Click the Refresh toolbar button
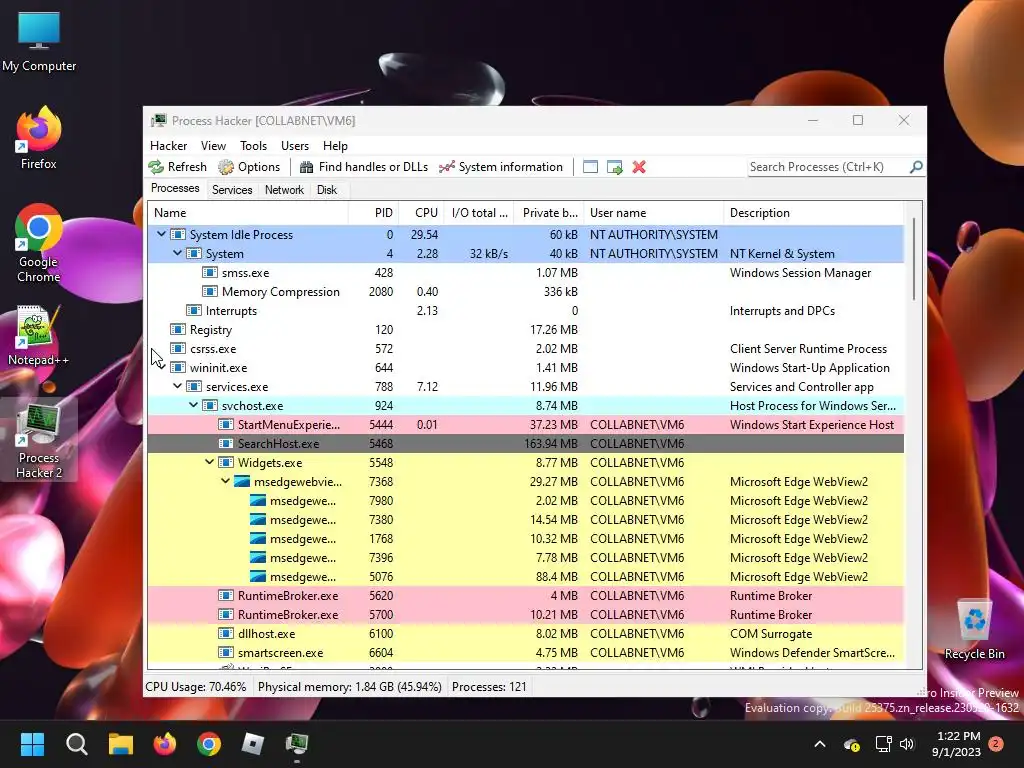 click(x=178, y=167)
